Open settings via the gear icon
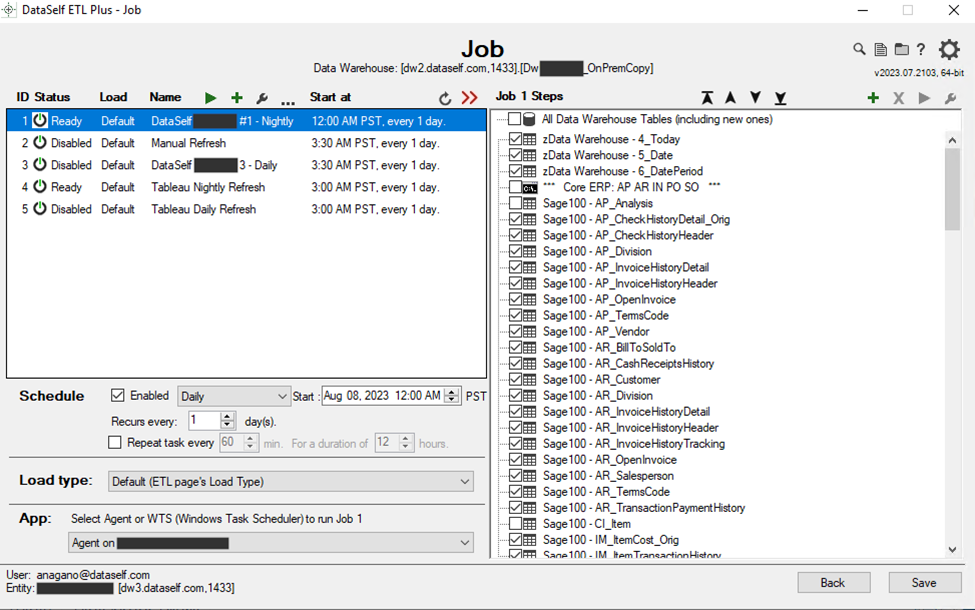Viewport: 975px width, 610px height. tap(948, 50)
